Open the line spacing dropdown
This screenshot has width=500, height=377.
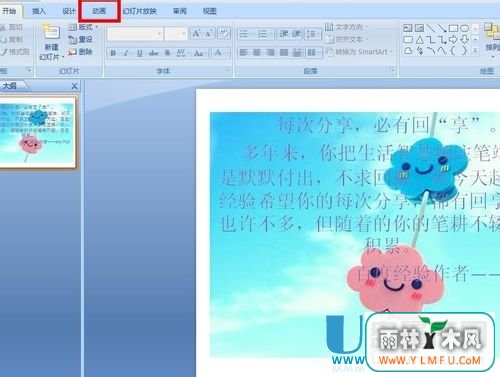(312, 34)
